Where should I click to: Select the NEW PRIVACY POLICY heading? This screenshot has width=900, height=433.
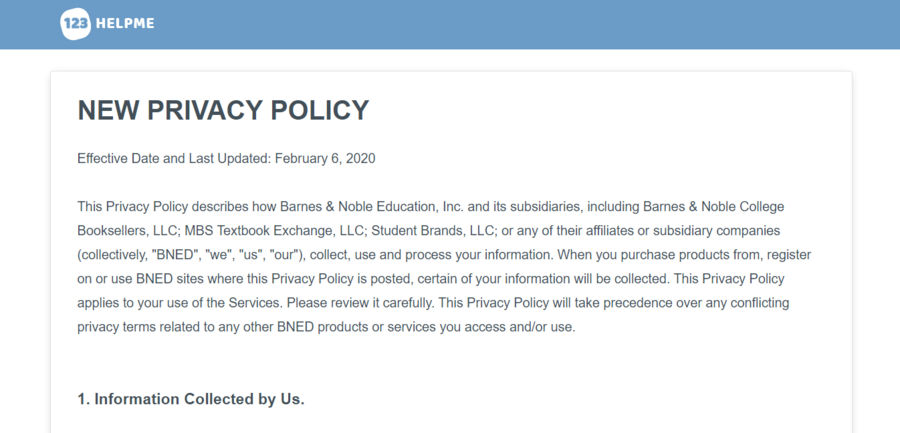(223, 110)
